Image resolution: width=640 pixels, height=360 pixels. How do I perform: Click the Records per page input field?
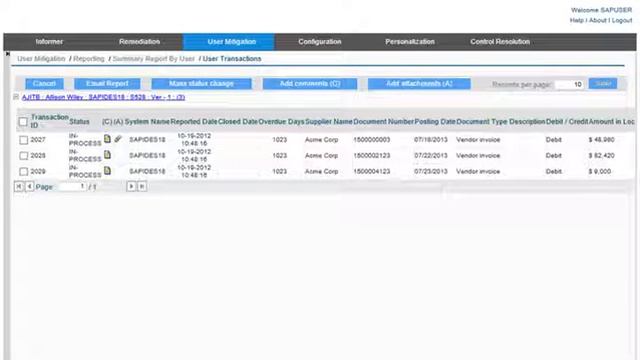pos(569,84)
